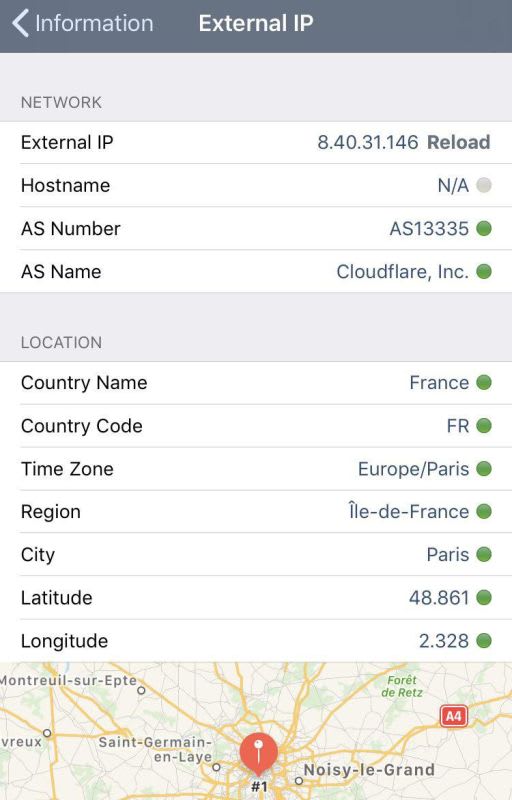This screenshot has height=800, width=512.
Task: Tap the green City status dot
Action: (x=483, y=554)
